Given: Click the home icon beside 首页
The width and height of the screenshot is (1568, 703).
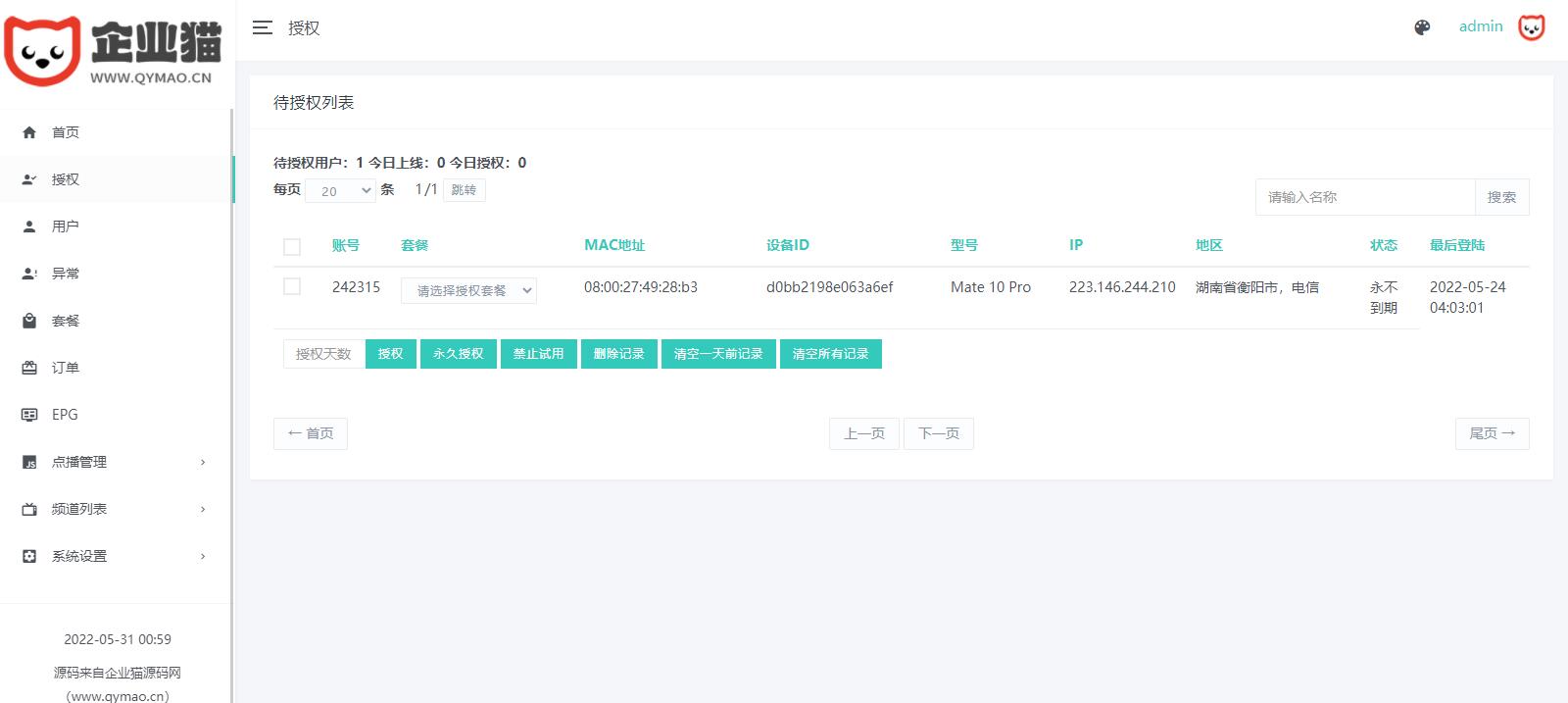Looking at the screenshot, I should tap(29, 132).
